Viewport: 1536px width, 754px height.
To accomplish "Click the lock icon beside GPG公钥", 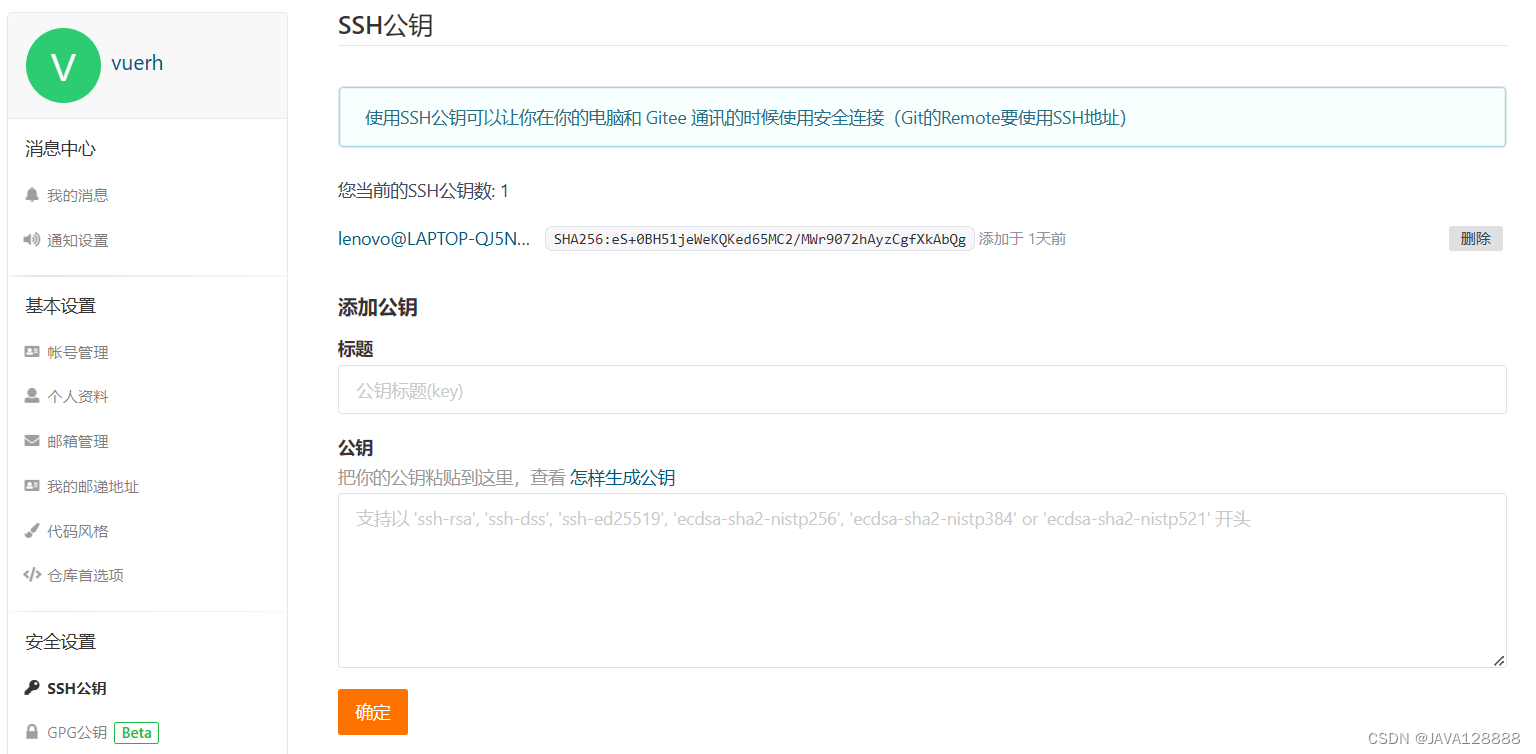I will [x=31, y=732].
